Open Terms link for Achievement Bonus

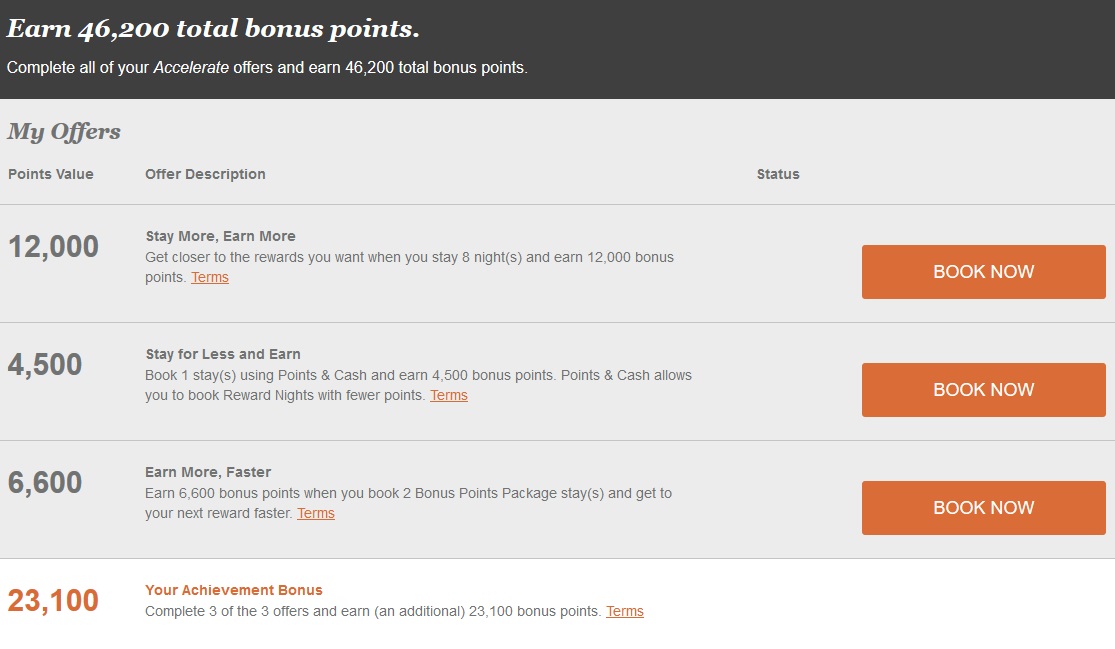pos(625,611)
